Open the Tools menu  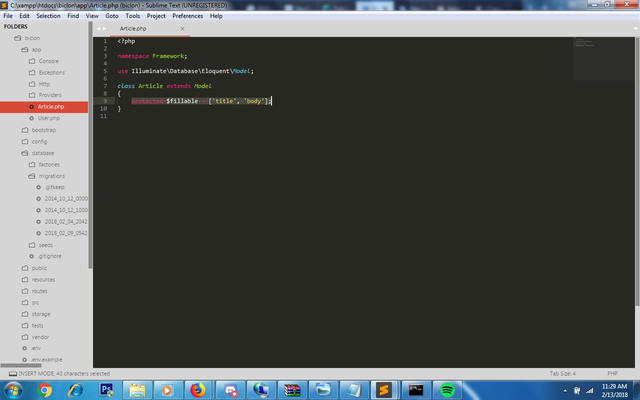(133, 16)
